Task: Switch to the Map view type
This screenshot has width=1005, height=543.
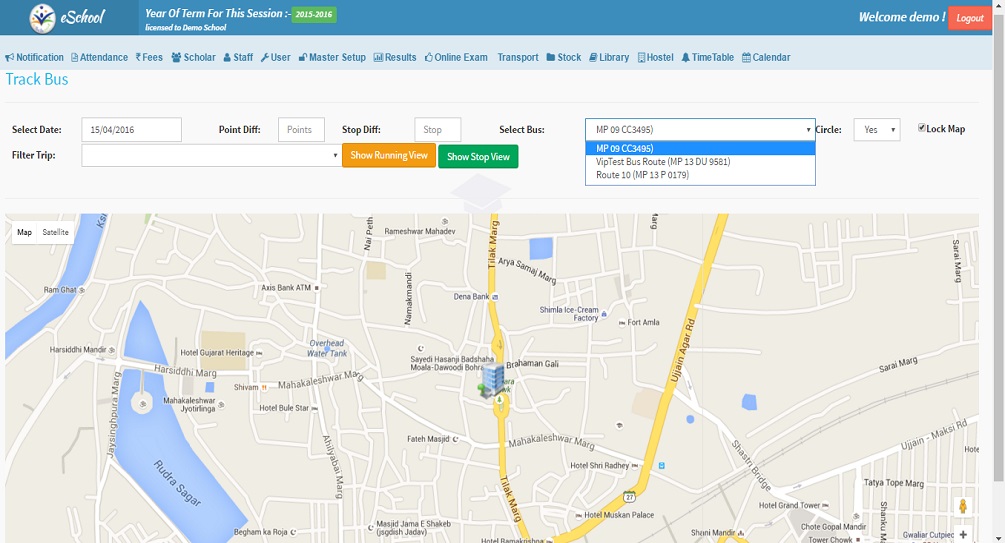Action: pos(25,232)
